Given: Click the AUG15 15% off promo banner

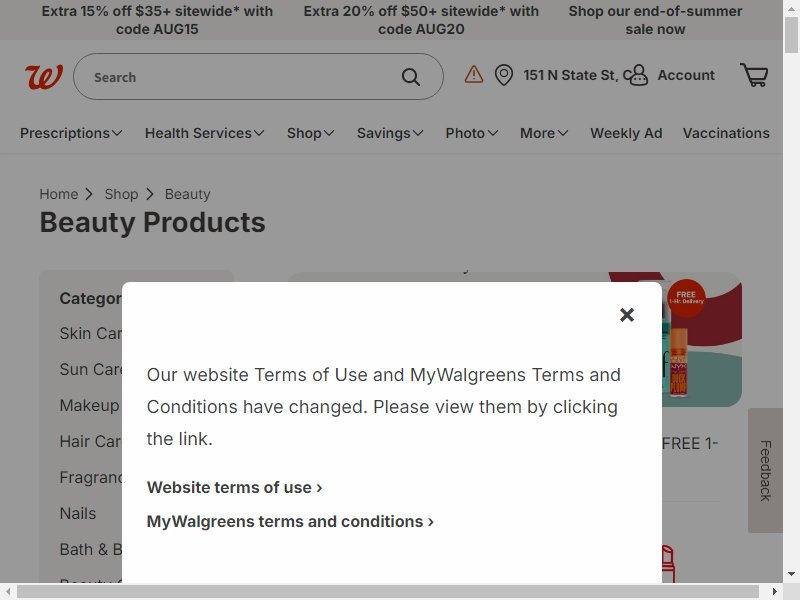Looking at the screenshot, I should tap(157, 20).
